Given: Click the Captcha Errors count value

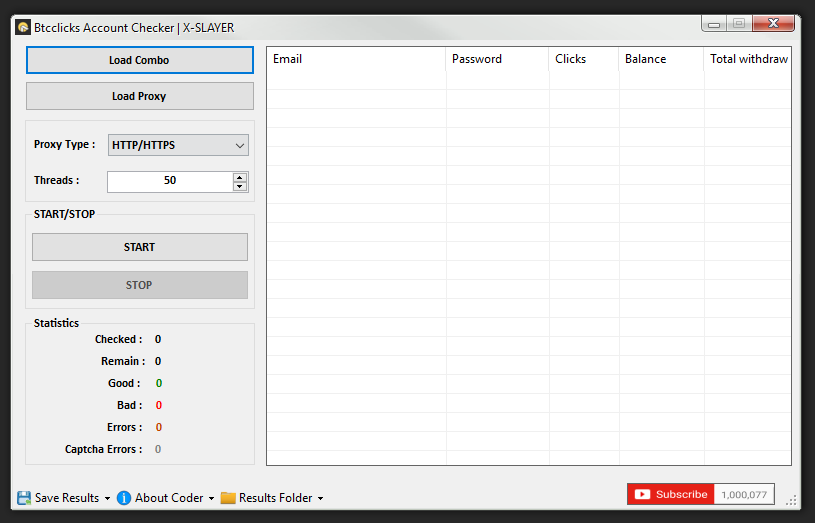Looking at the screenshot, I should (158, 449).
